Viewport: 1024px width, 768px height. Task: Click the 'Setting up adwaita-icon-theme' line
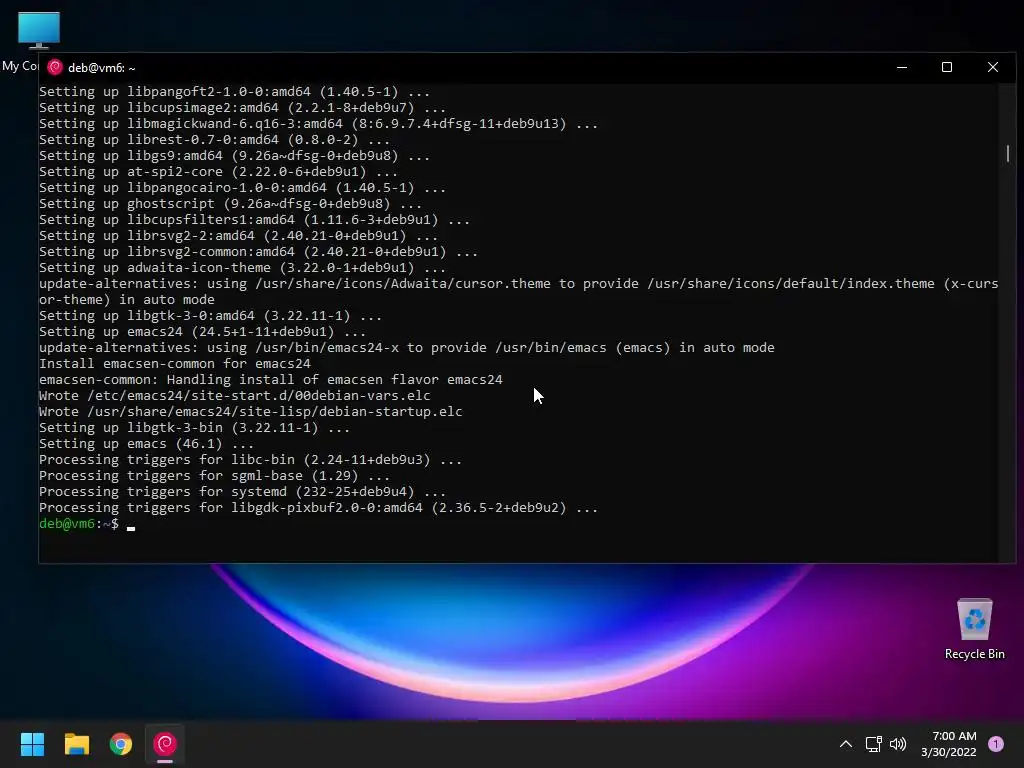point(242,268)
